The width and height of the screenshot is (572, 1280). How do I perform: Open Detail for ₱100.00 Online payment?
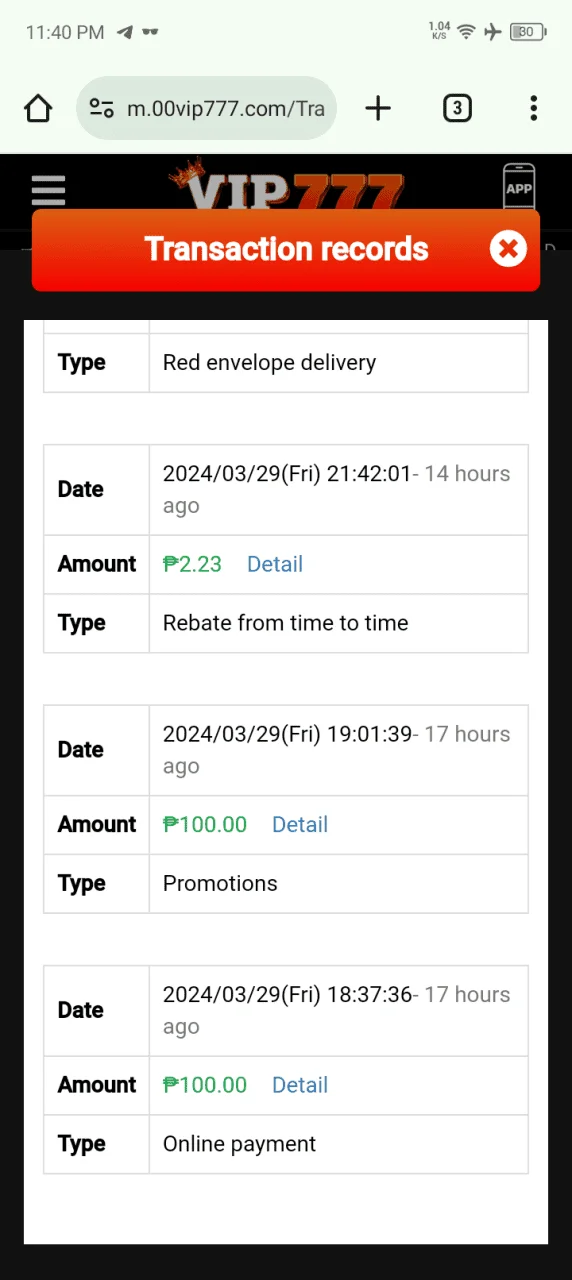point(300,1085)
